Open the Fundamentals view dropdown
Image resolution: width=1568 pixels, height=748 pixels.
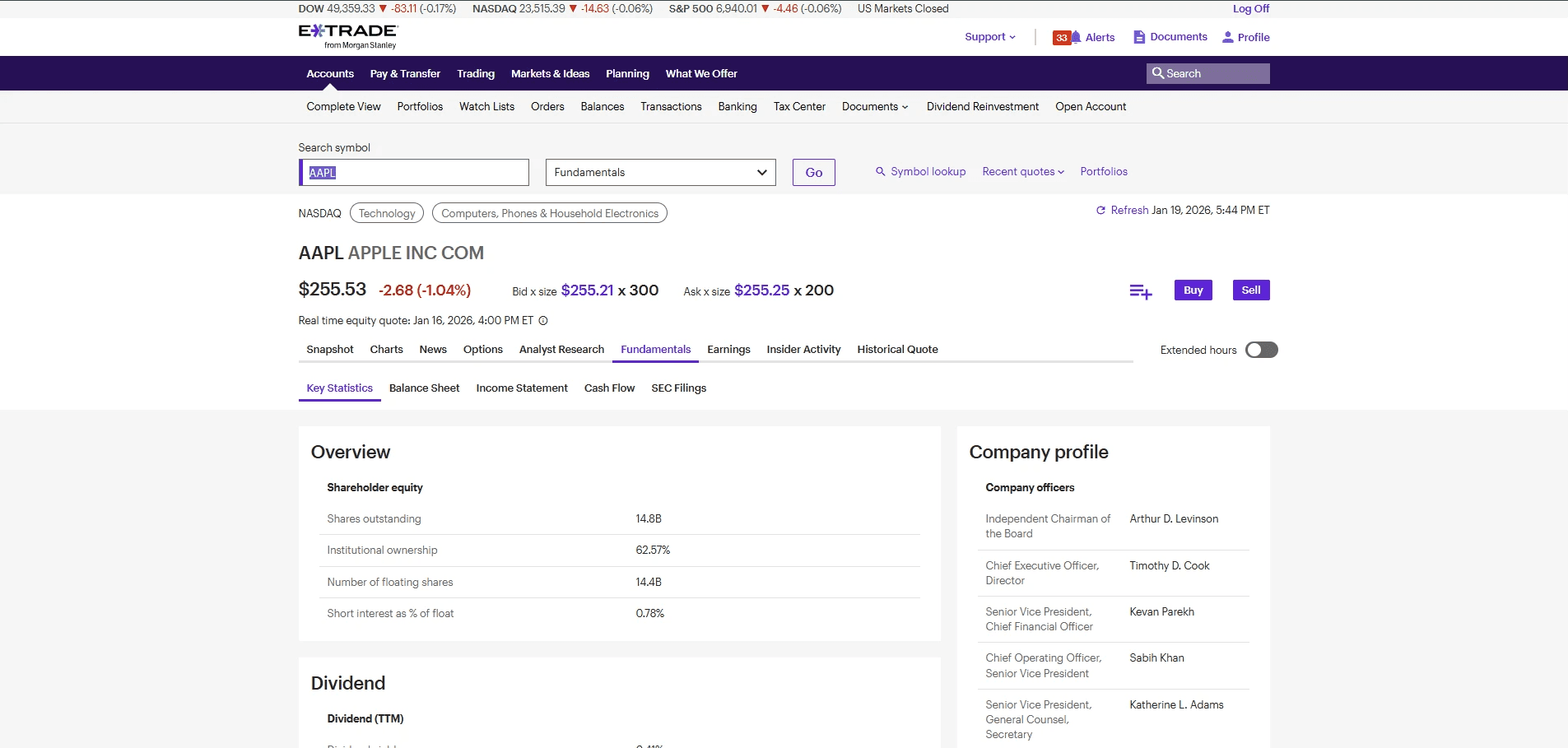[660, 172]
